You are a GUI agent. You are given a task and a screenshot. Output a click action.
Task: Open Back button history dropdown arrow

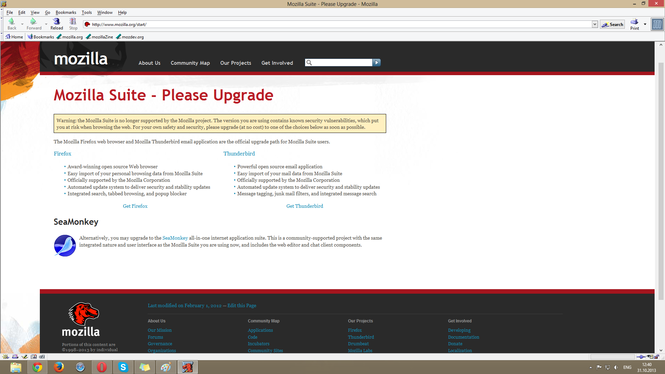click(22, 24)
